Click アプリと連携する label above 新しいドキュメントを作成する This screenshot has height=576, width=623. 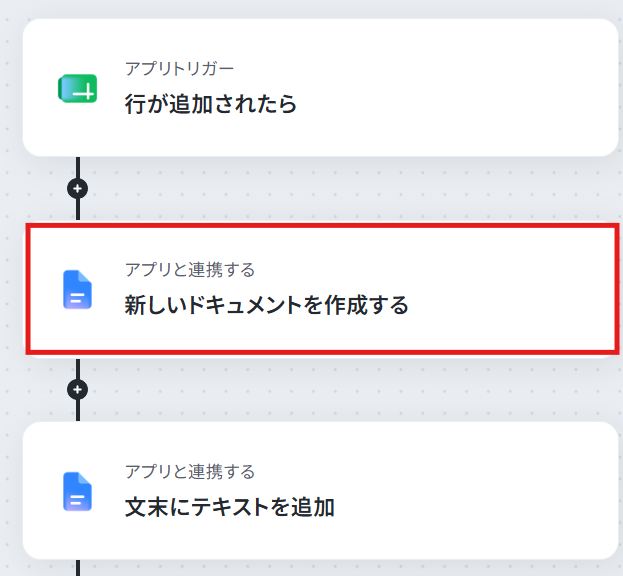(x=190, y=270)
